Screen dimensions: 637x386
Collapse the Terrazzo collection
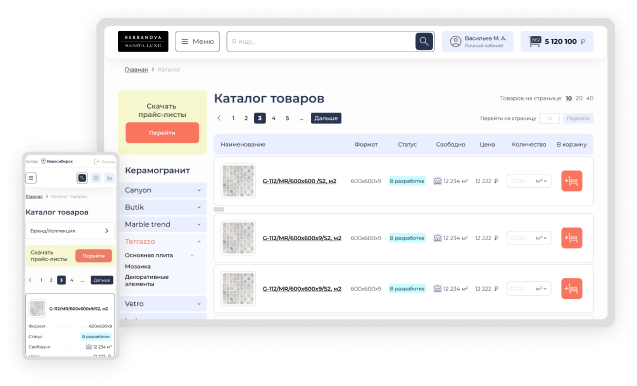tap(163, 241)
